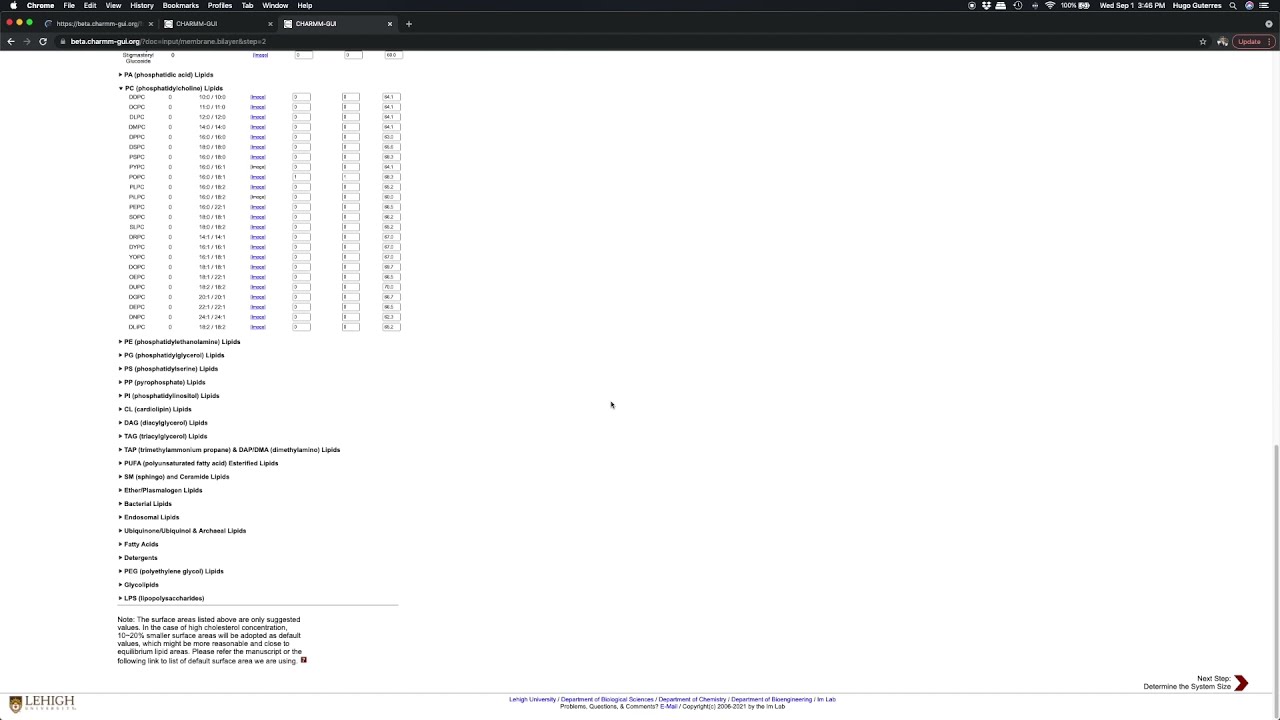Reload the current Chrome page

pos(43,41)
